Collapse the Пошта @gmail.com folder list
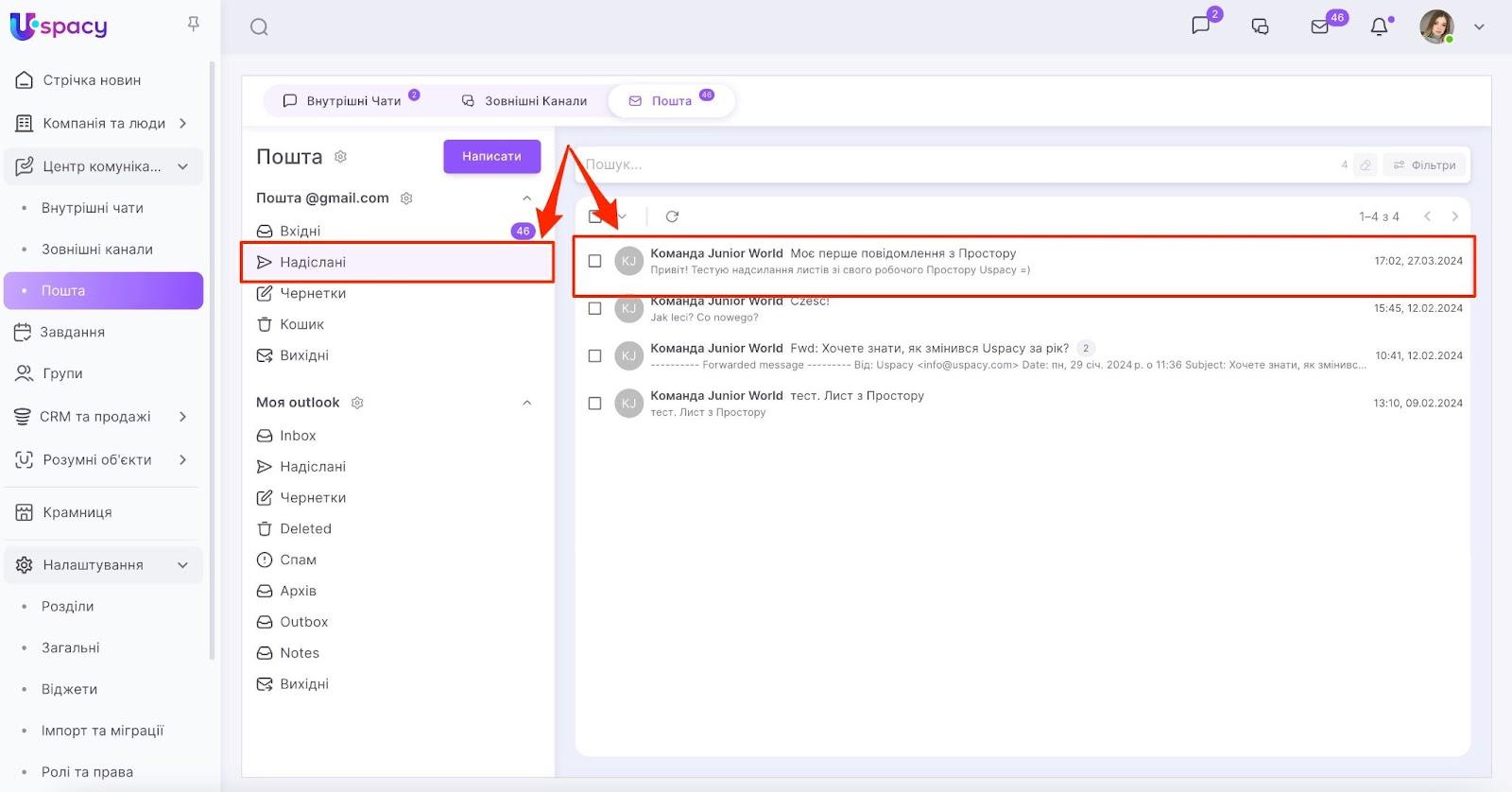 coord(527,198)
